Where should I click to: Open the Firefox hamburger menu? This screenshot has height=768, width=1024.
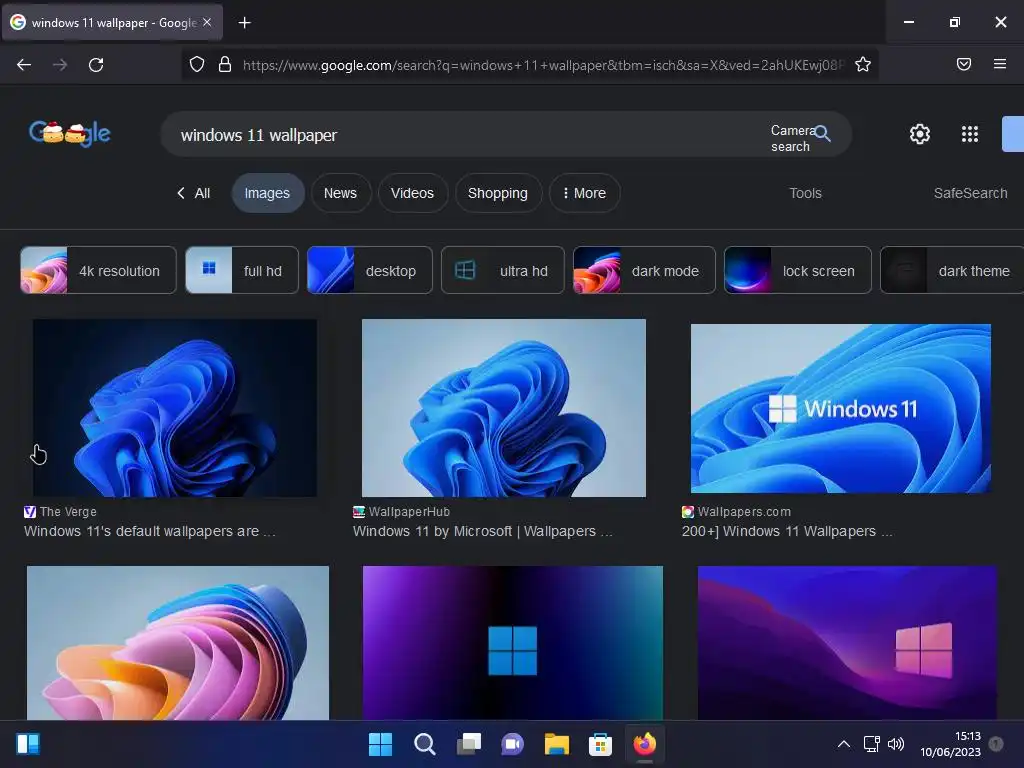click(x=1000, y=64)
